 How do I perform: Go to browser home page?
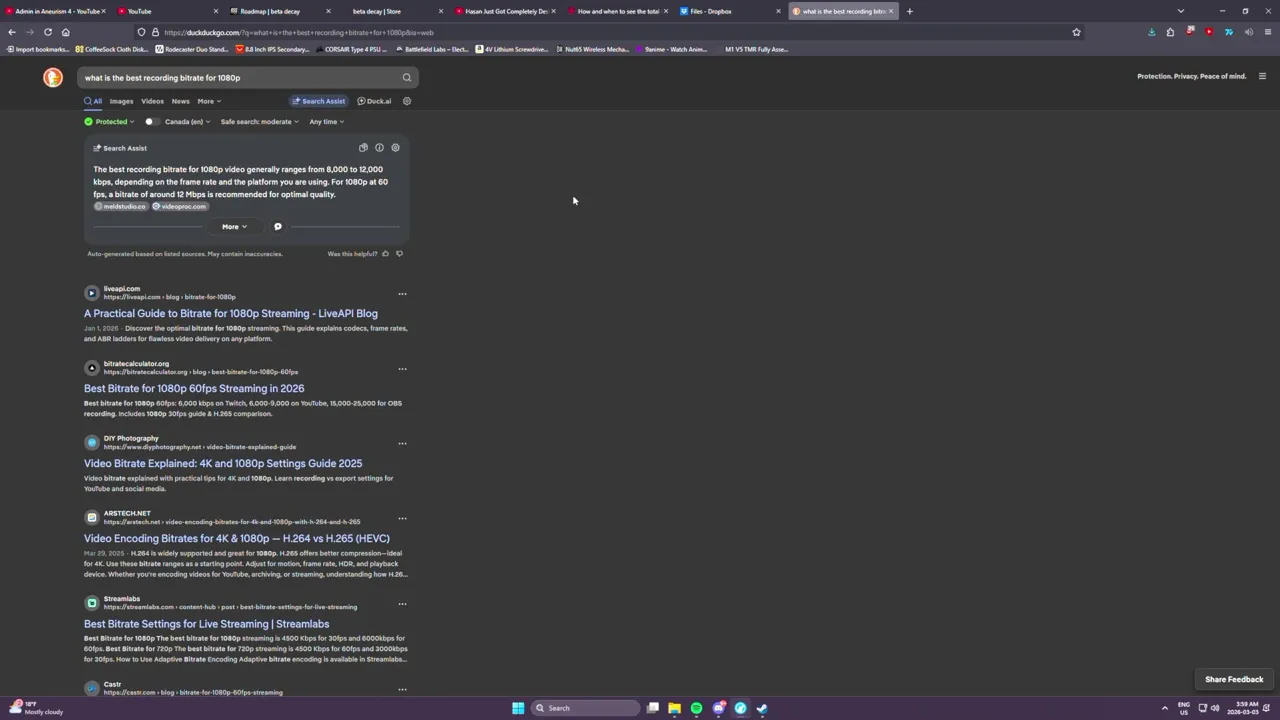click(65, 32)
